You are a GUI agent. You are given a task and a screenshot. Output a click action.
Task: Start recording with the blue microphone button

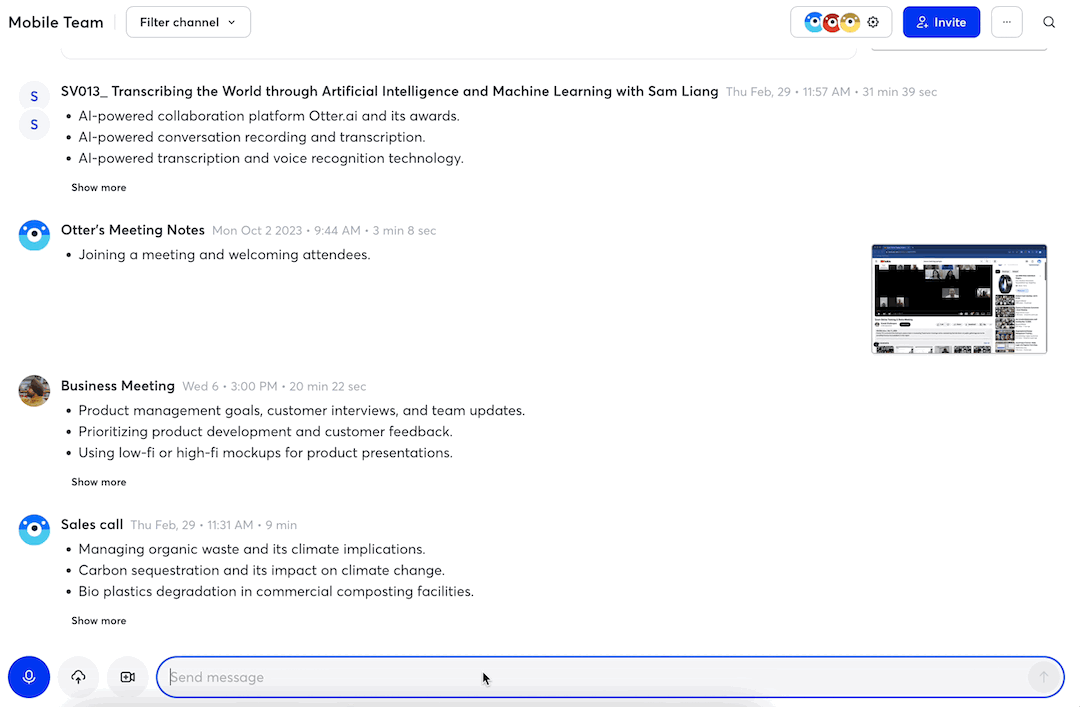(29, 677)
